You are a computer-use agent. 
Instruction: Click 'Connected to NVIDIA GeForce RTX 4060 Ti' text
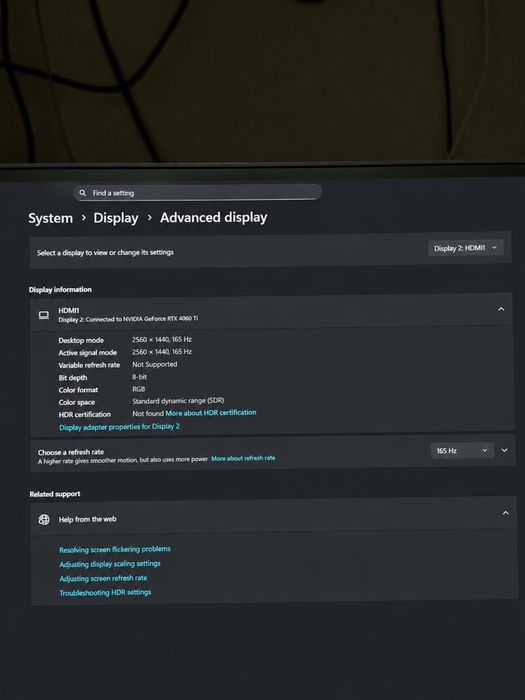click(x=142, y=319)
